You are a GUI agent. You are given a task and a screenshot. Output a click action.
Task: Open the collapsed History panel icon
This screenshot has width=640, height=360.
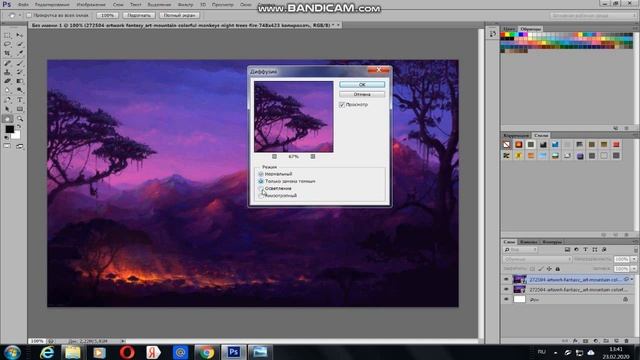(x=493, y=34)
